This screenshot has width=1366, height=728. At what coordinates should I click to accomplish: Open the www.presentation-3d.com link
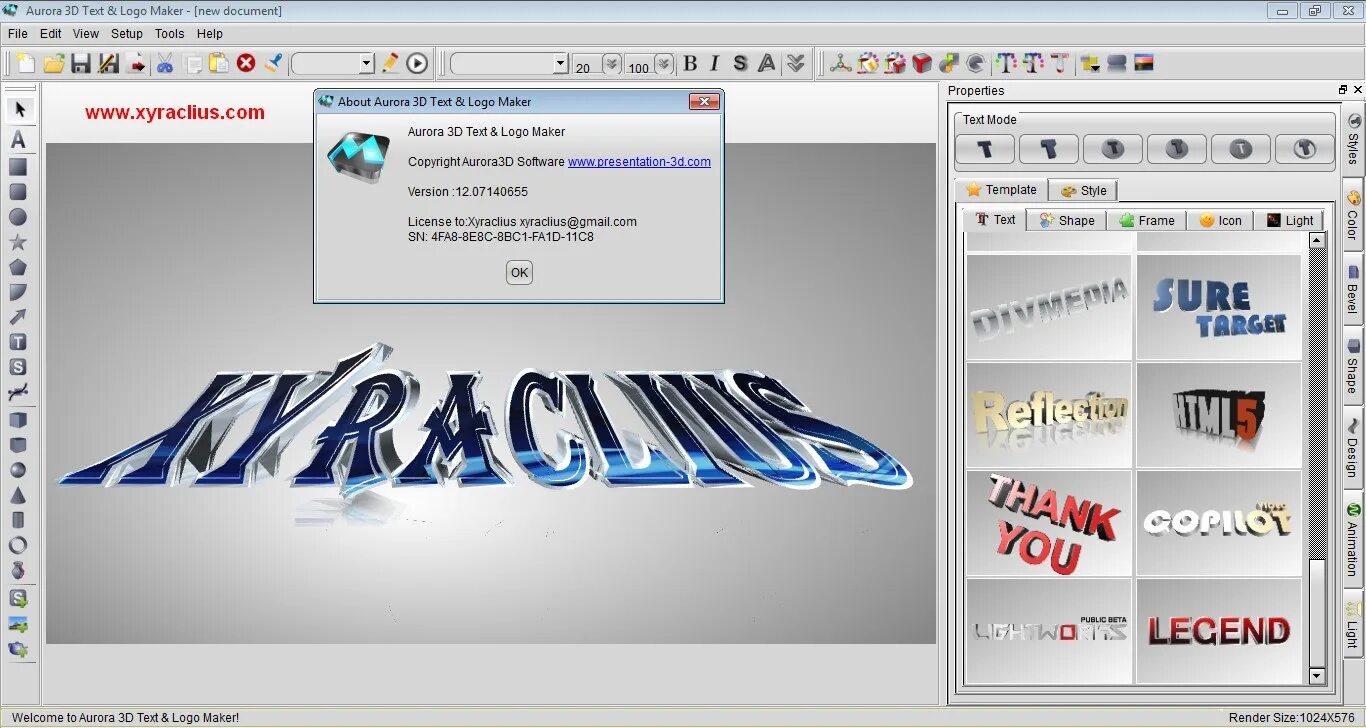tap(639, 161)
